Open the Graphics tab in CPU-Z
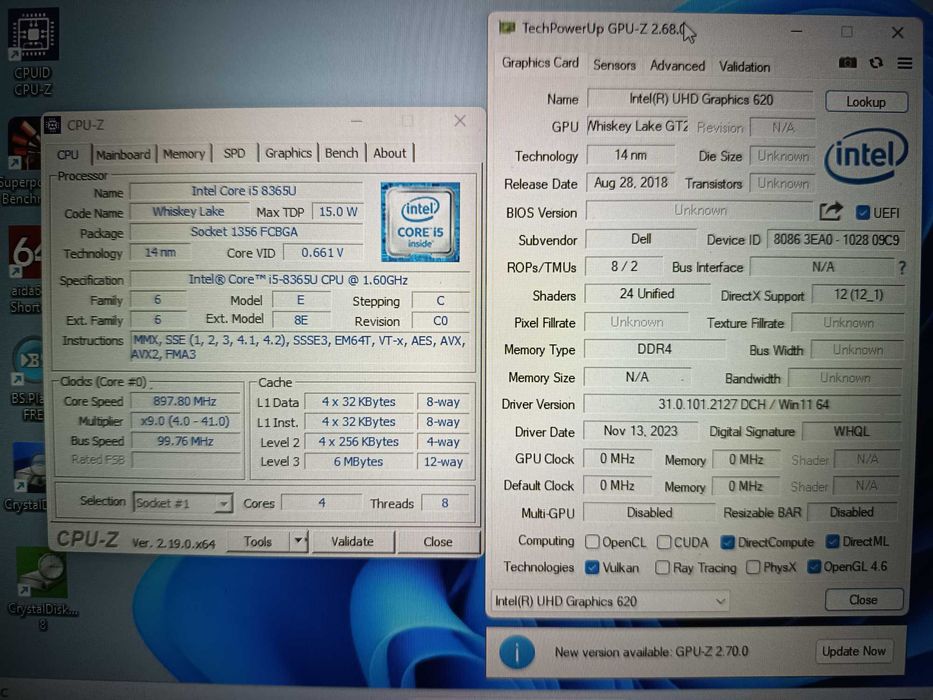Screen dimensions: 933x700 288,153
